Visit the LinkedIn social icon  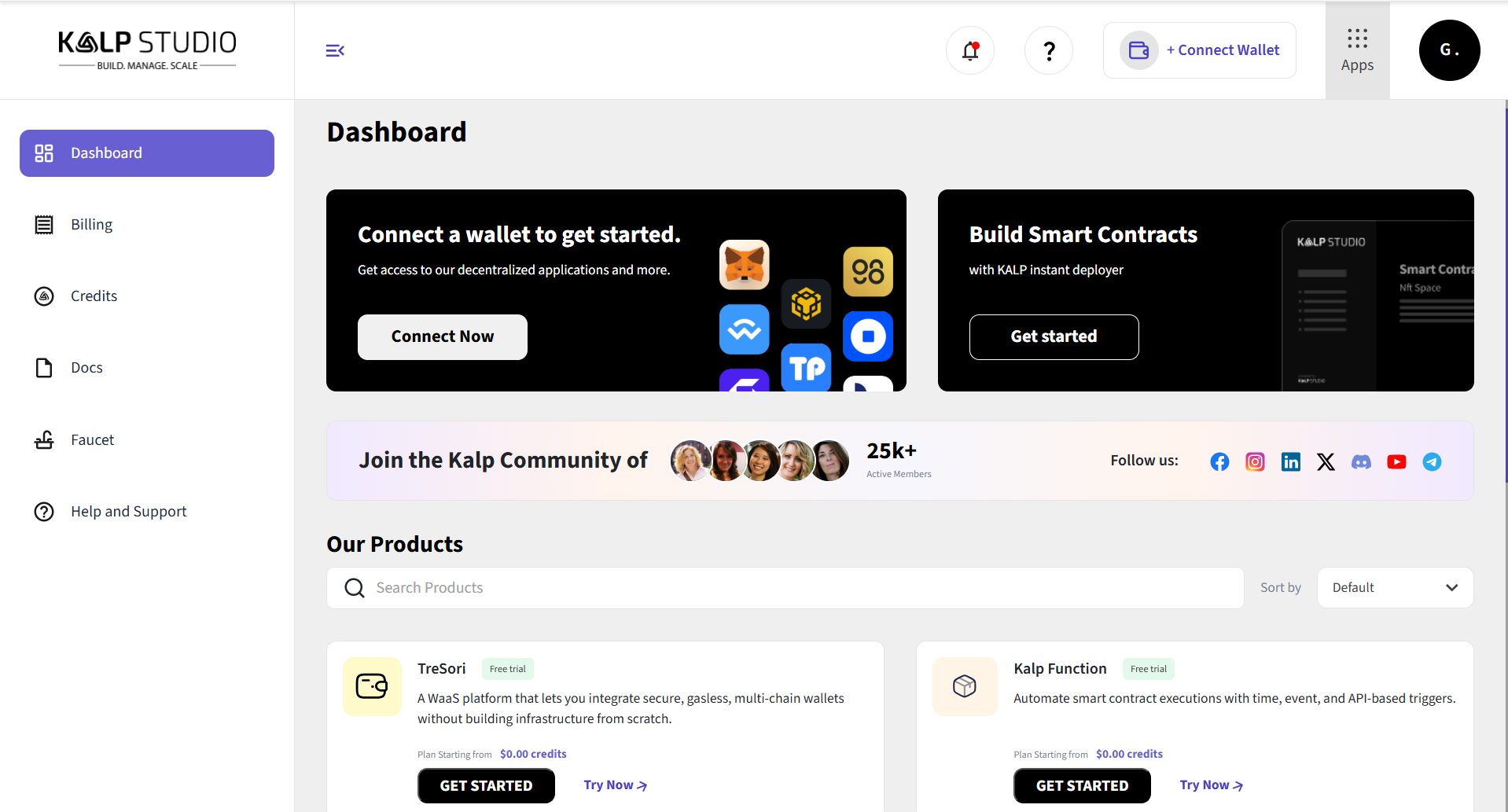point(1290,461)
